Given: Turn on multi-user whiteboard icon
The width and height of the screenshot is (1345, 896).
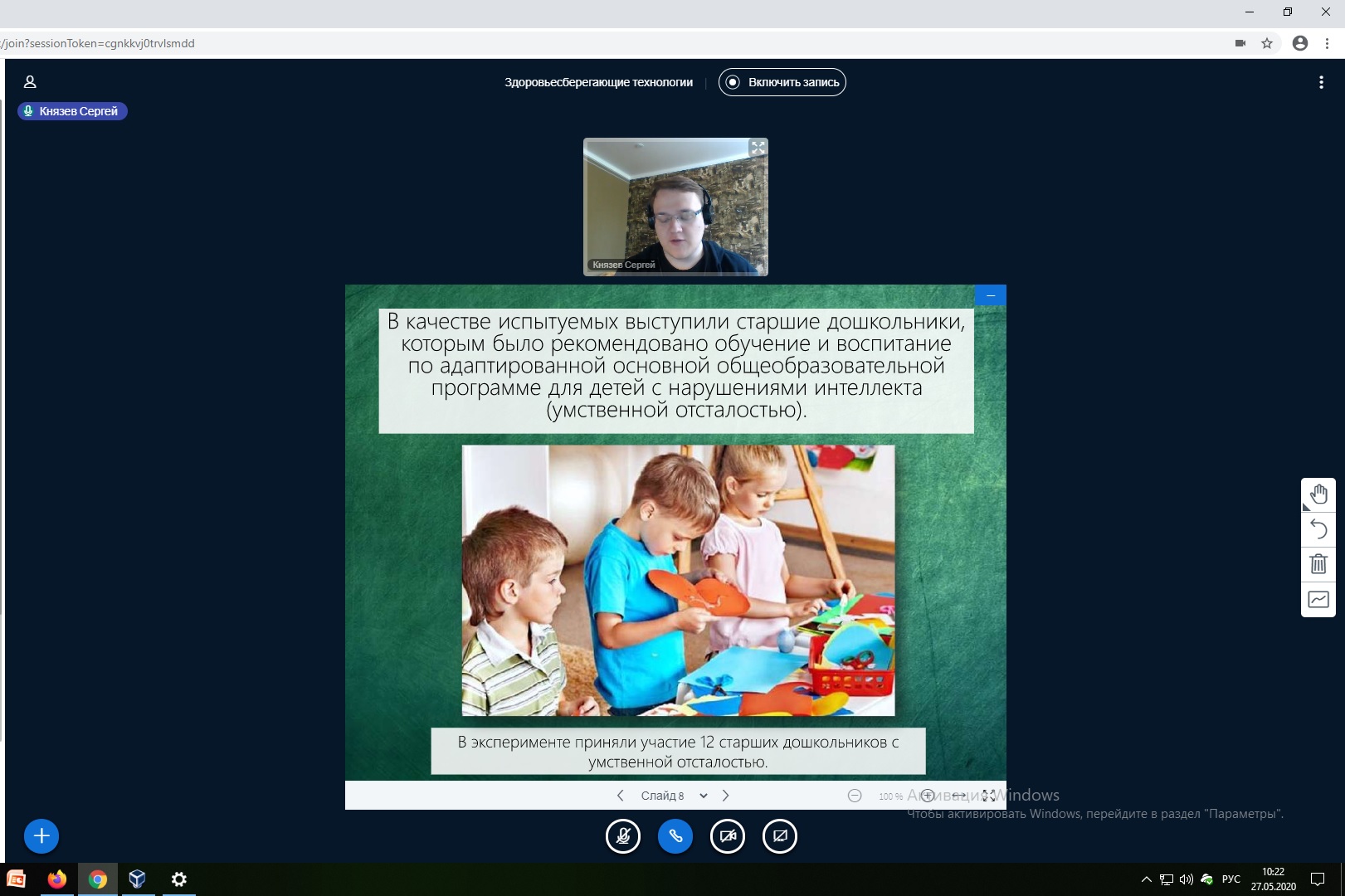Looking at the screenshot, I should point(1318,599).
